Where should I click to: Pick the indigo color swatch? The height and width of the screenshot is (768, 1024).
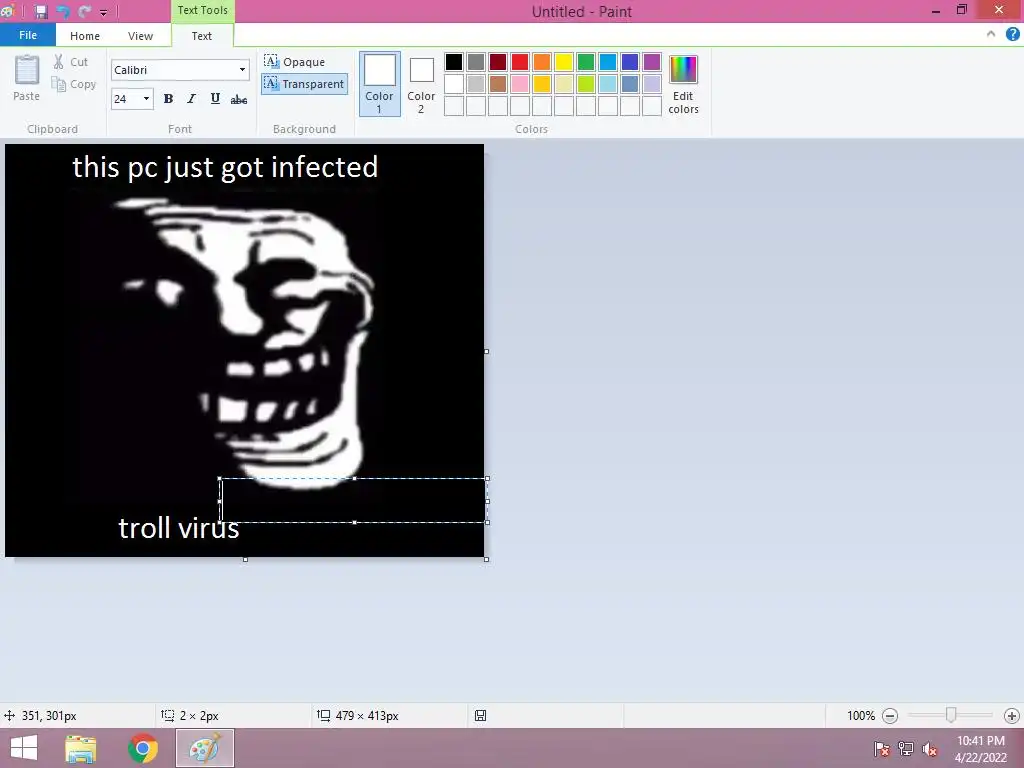click(x=630, y=62)
